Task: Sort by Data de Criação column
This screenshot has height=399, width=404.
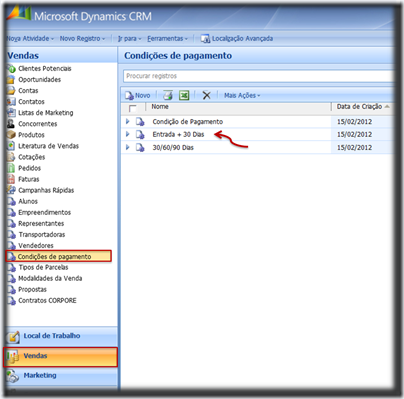Action: click(363, 107)
